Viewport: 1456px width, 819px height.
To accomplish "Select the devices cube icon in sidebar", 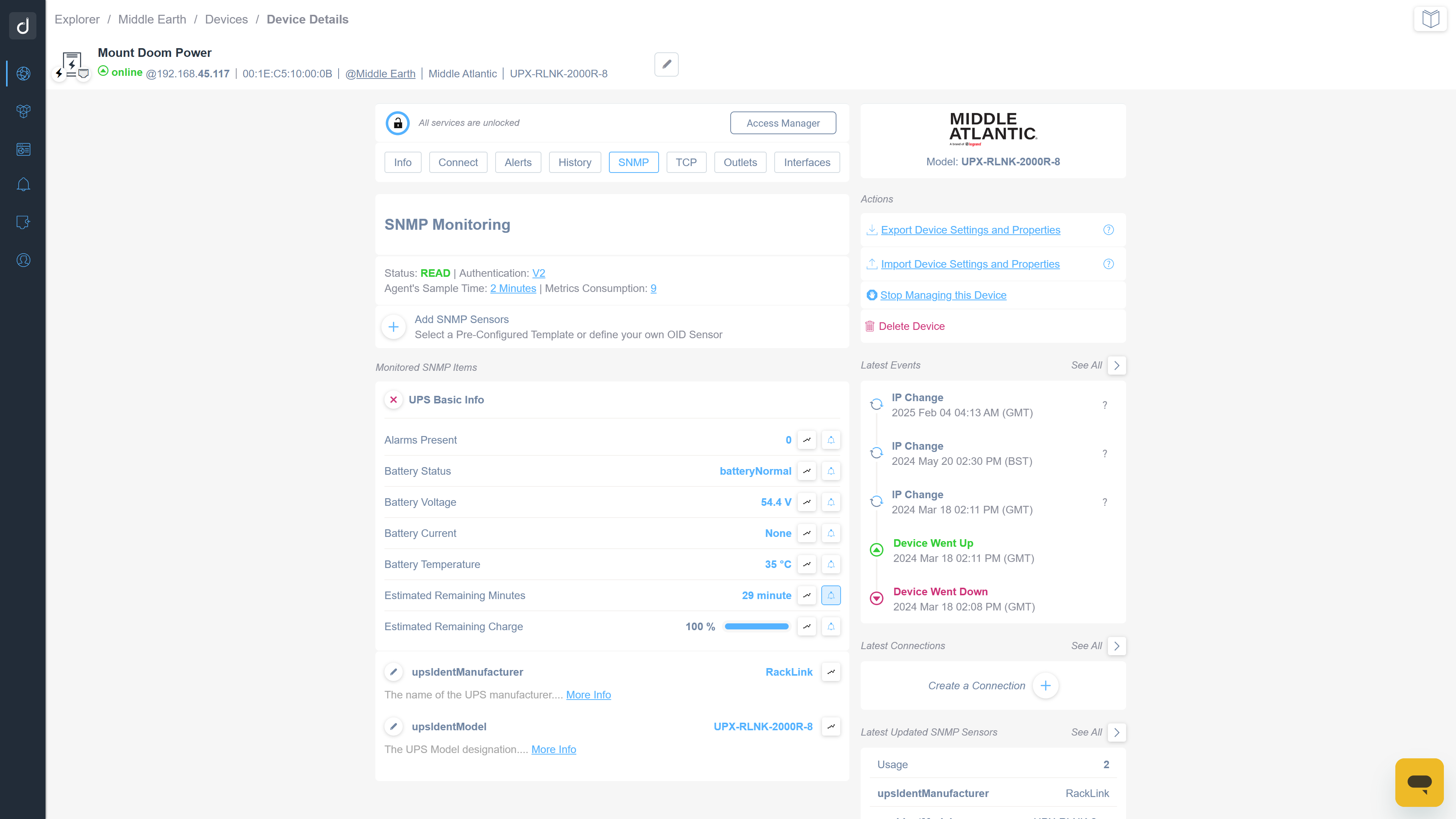I will (x=23, y=111).
